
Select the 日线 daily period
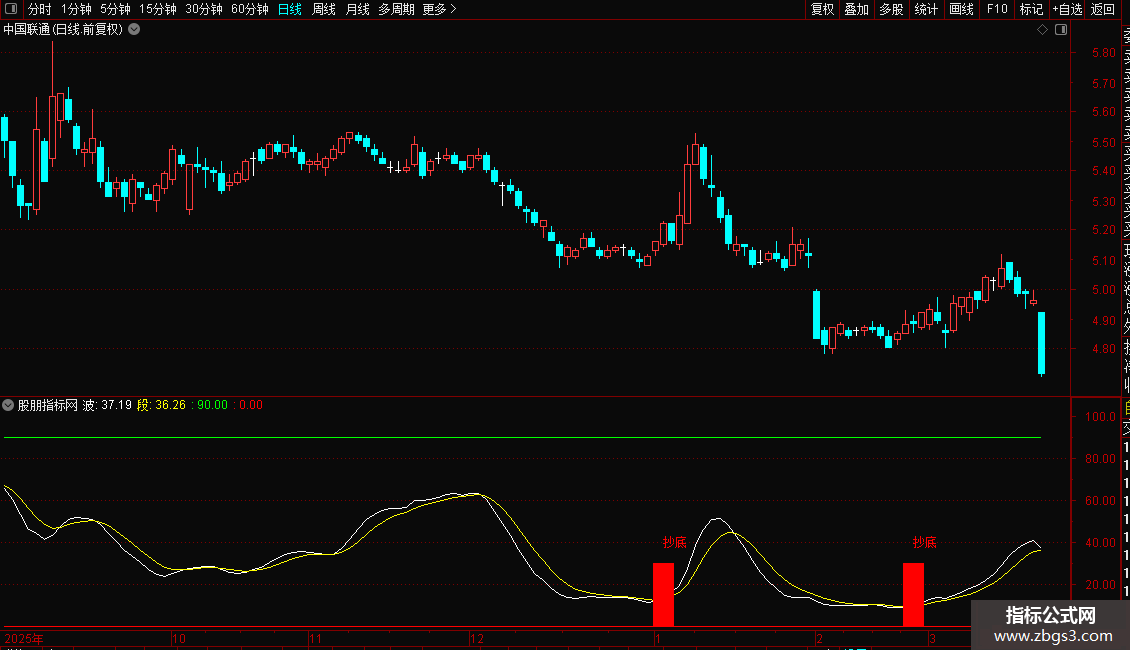pos(290,9)
